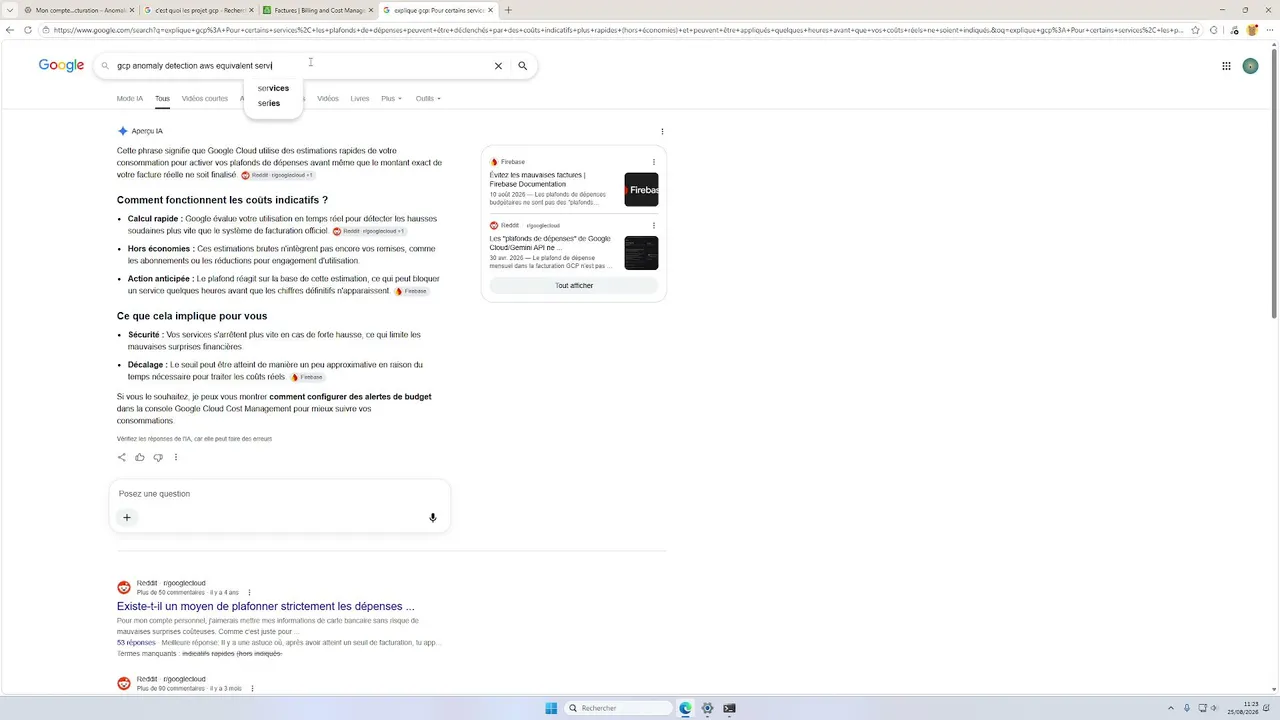
Task: Open a new browser tab
Action: [508, 10]
